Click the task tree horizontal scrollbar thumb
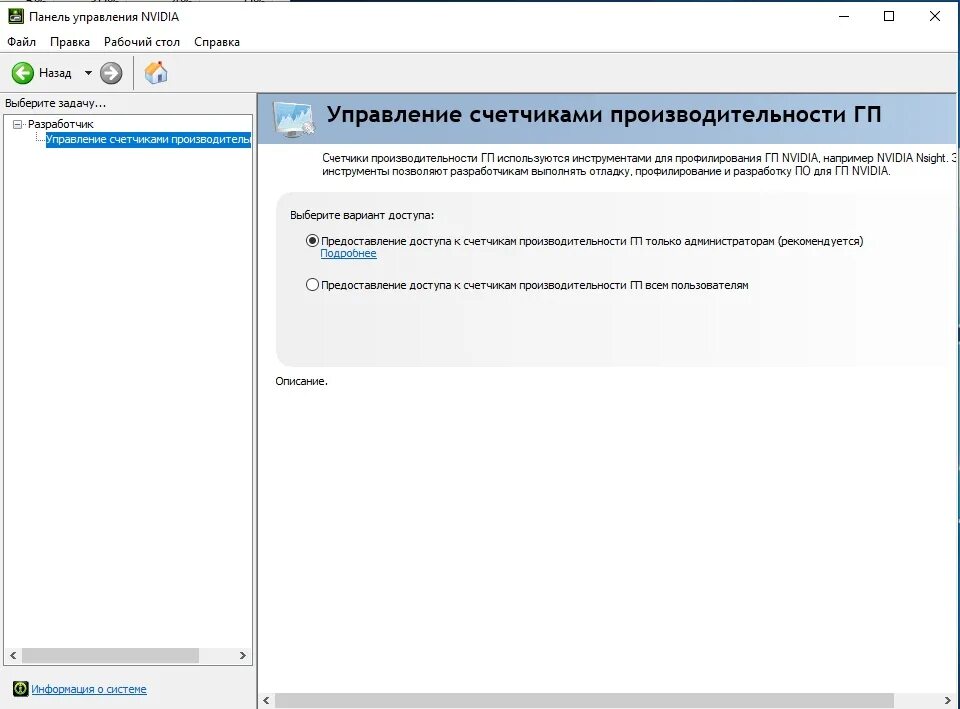960x709 pixels. coord(110,655)
